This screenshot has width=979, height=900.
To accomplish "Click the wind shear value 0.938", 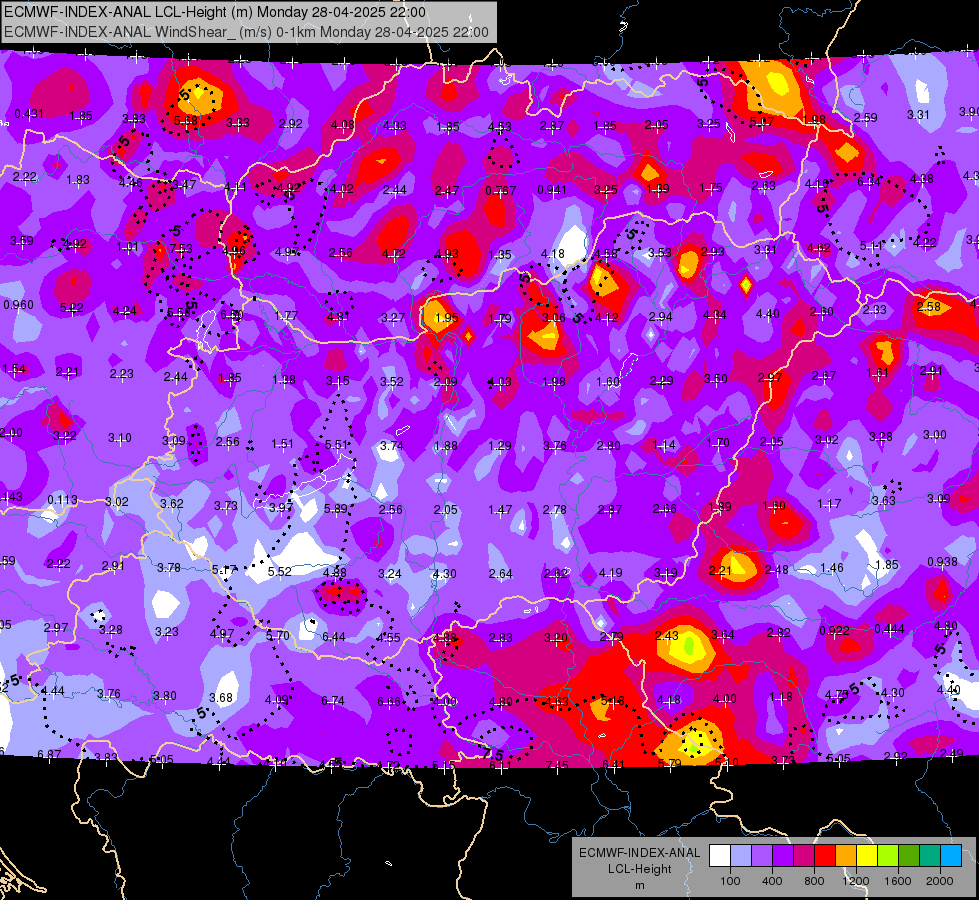I will pyautogui.click(x=942, y=561).
